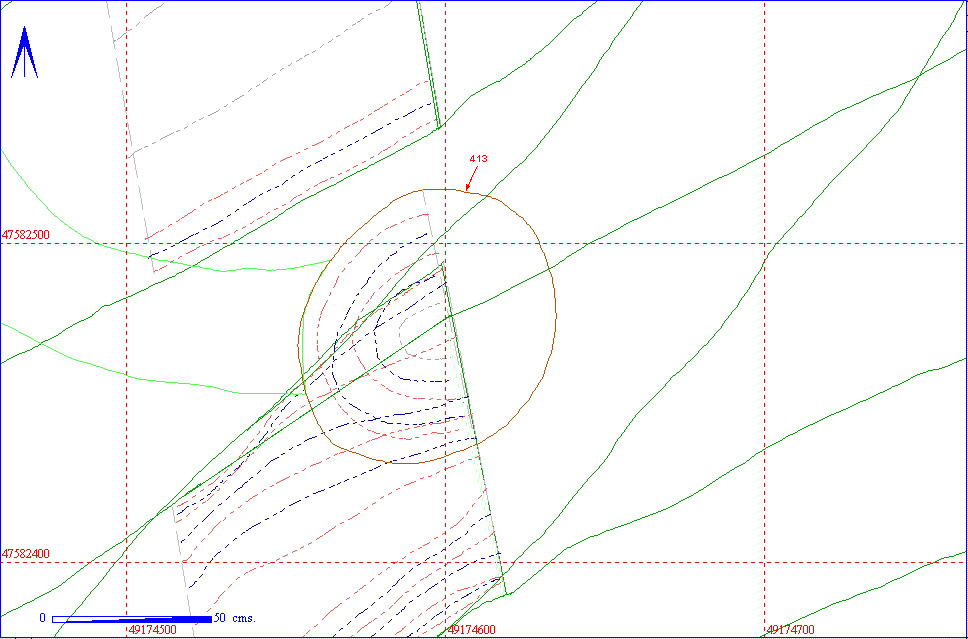Click the '50 cms.' scale label
The image size is (968, 639).
(234, 618)
